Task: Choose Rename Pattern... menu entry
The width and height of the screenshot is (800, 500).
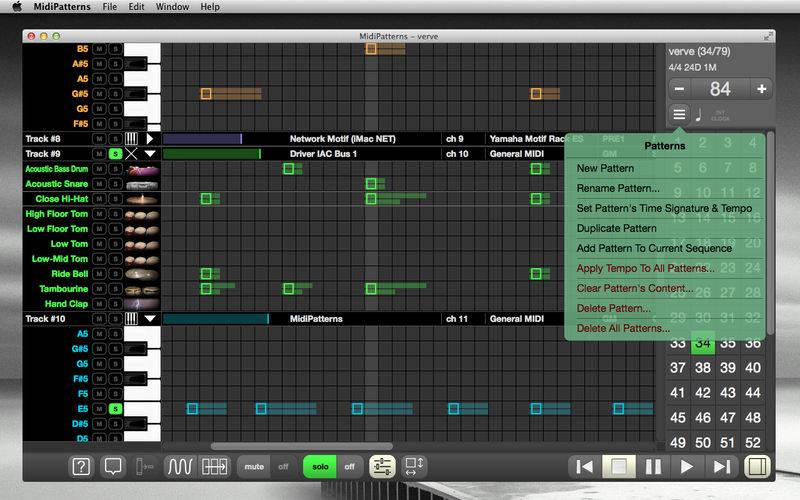Action: pos(617,188)
